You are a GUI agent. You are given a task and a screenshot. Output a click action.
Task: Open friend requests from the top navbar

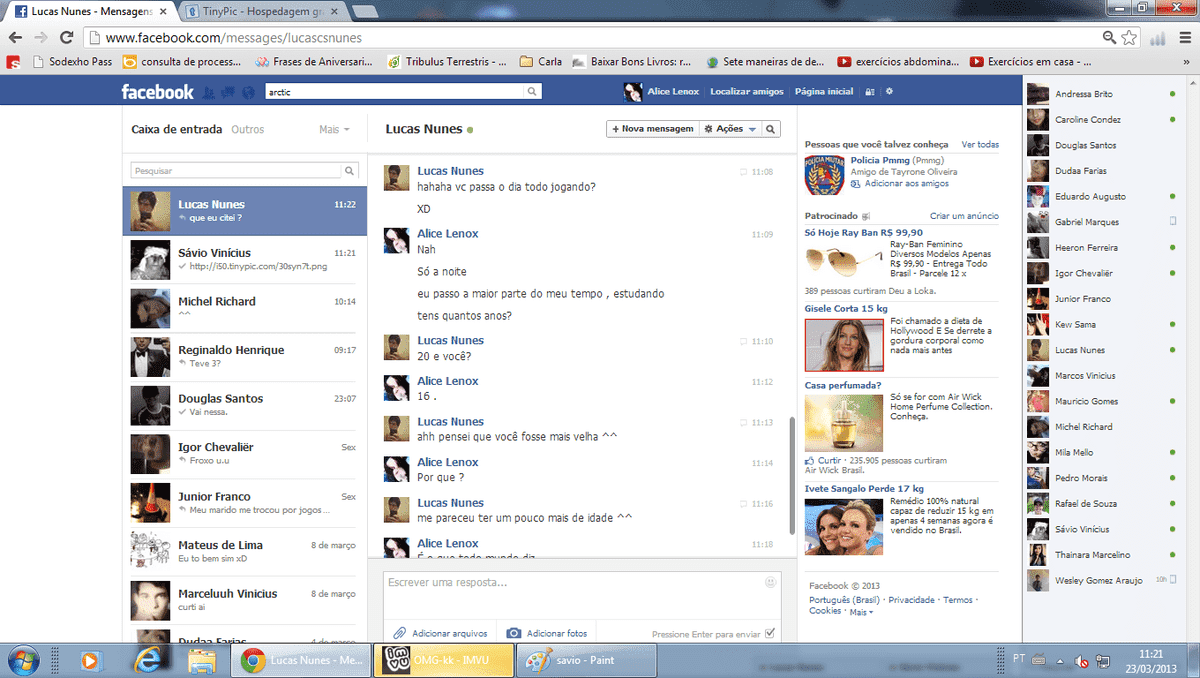tap(208, 91)
